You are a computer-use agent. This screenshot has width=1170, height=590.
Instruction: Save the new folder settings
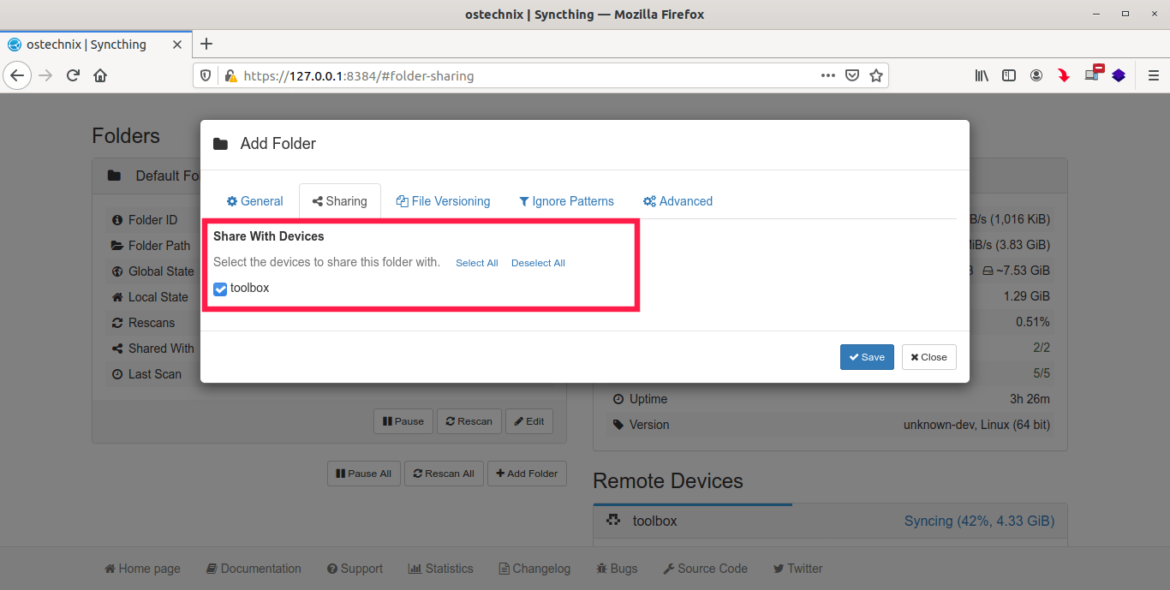866,357
